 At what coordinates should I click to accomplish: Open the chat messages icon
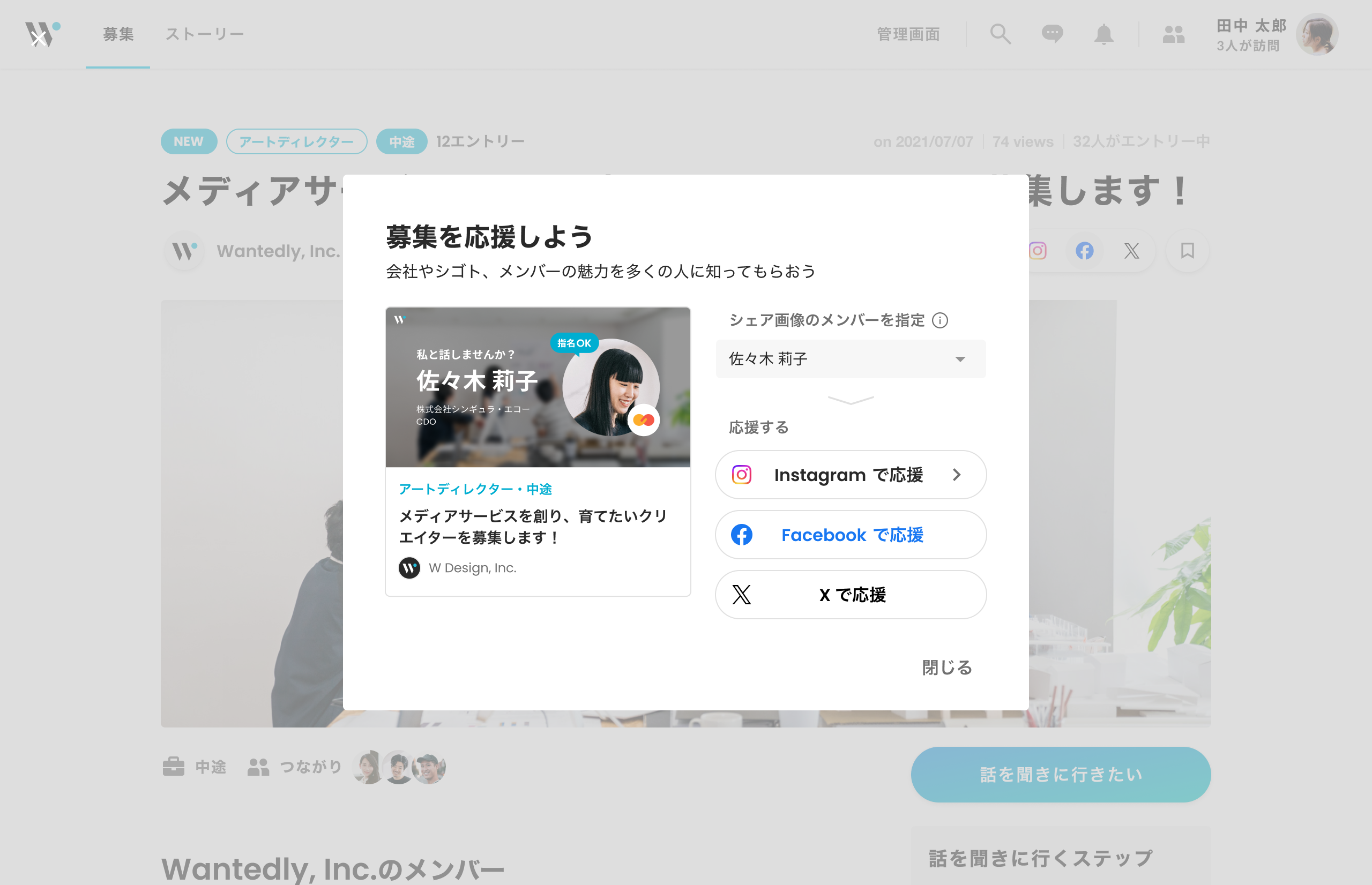pyautogui.click(x=1052, y=34)
